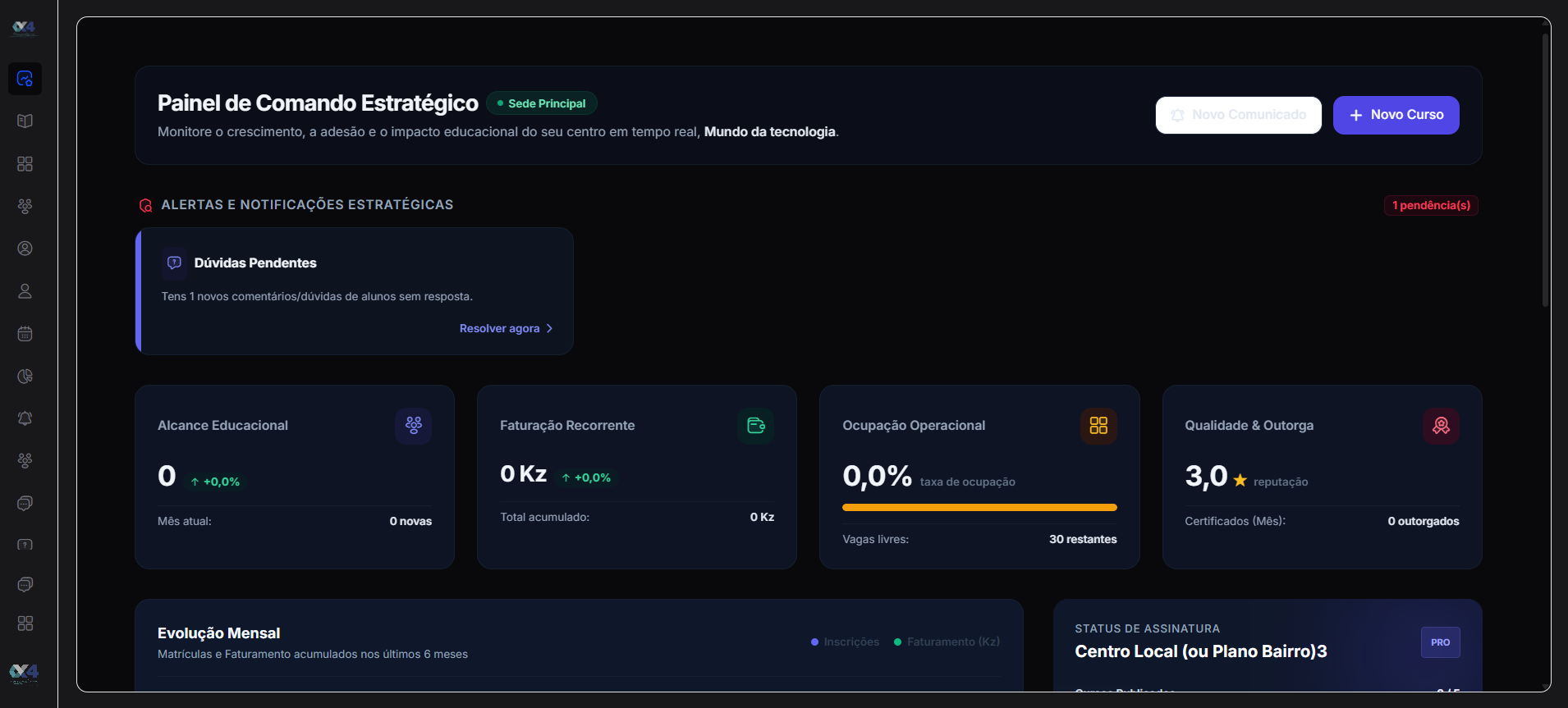1568x708 pixels.
Task: Click the Painel de Comando Estratégico heading
Action: [318, 103]
